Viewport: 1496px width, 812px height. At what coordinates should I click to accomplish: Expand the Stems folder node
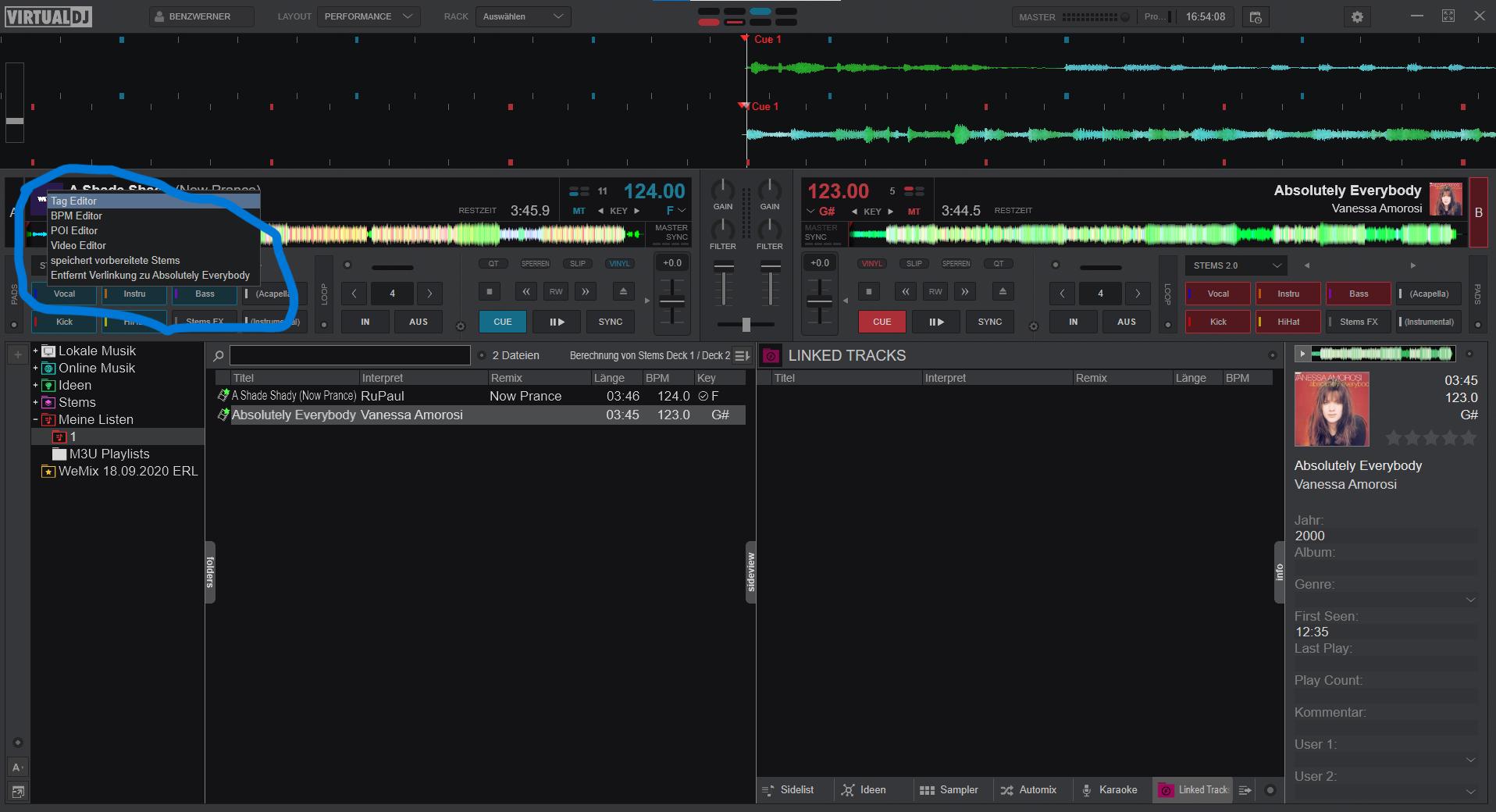35,403
